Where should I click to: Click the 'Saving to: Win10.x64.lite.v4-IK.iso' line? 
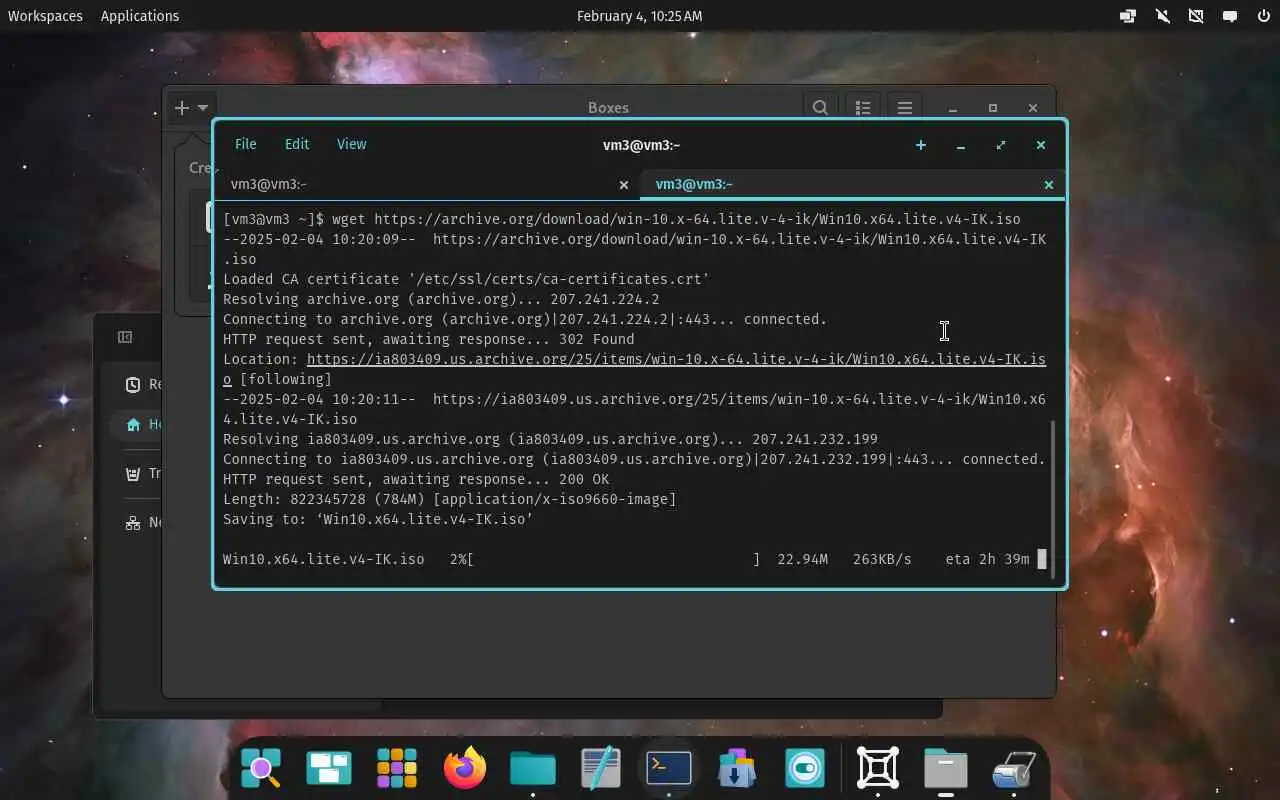click(x=378, y=519)
